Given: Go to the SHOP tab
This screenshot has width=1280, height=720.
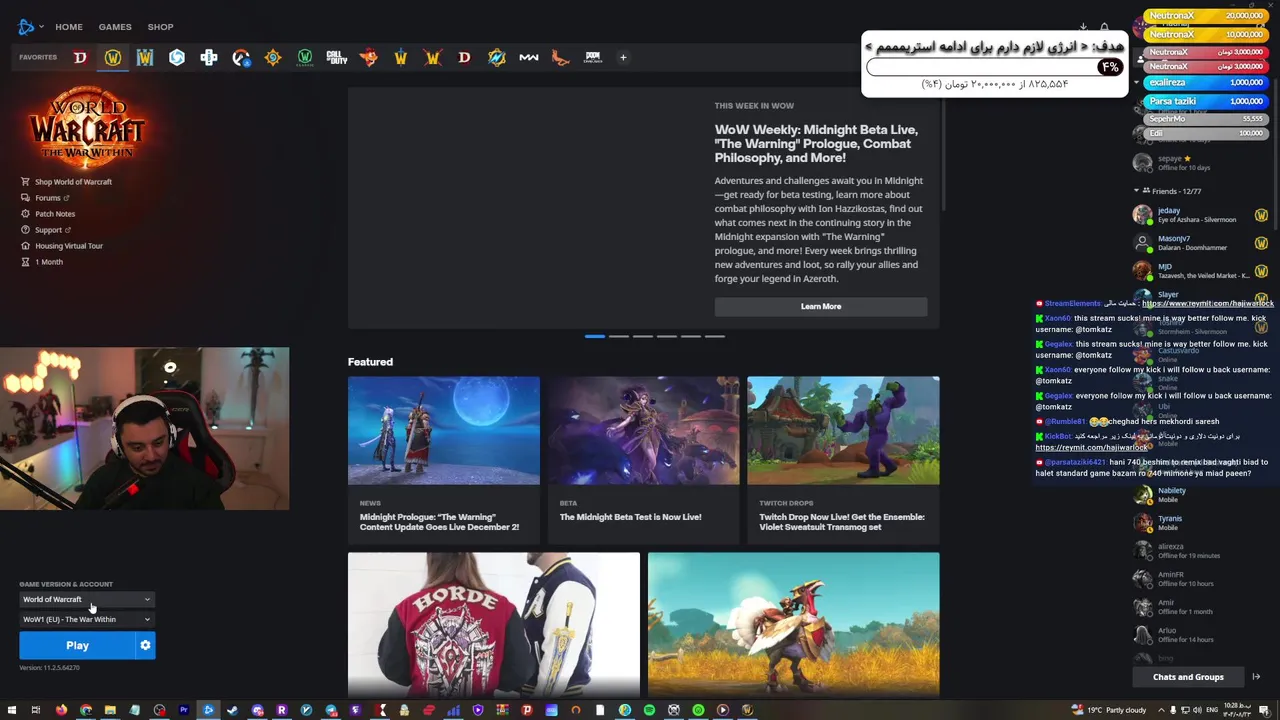Looking at the screenshot, I should pyautogui.click(x=160, y=27).
